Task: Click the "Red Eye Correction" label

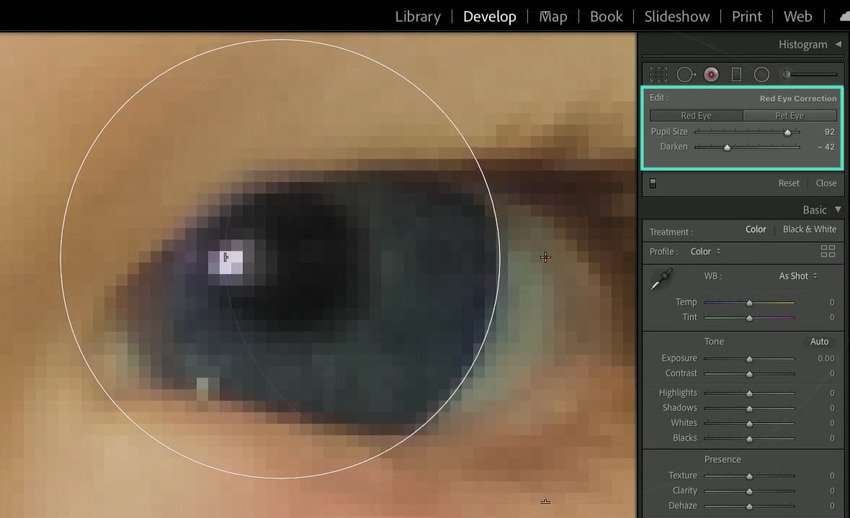Action: (798, 99)
